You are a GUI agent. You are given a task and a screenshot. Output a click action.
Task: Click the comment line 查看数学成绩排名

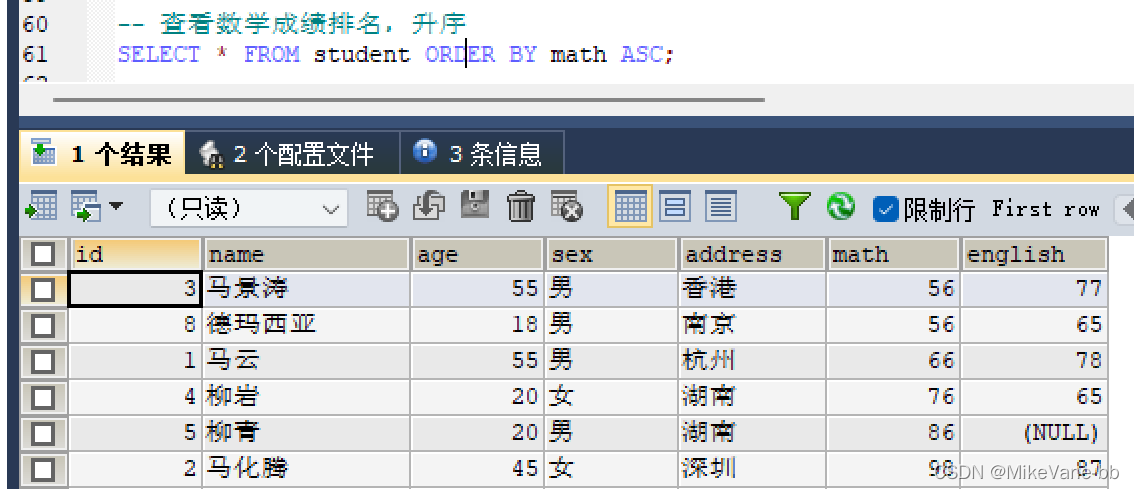click(292, 24)
